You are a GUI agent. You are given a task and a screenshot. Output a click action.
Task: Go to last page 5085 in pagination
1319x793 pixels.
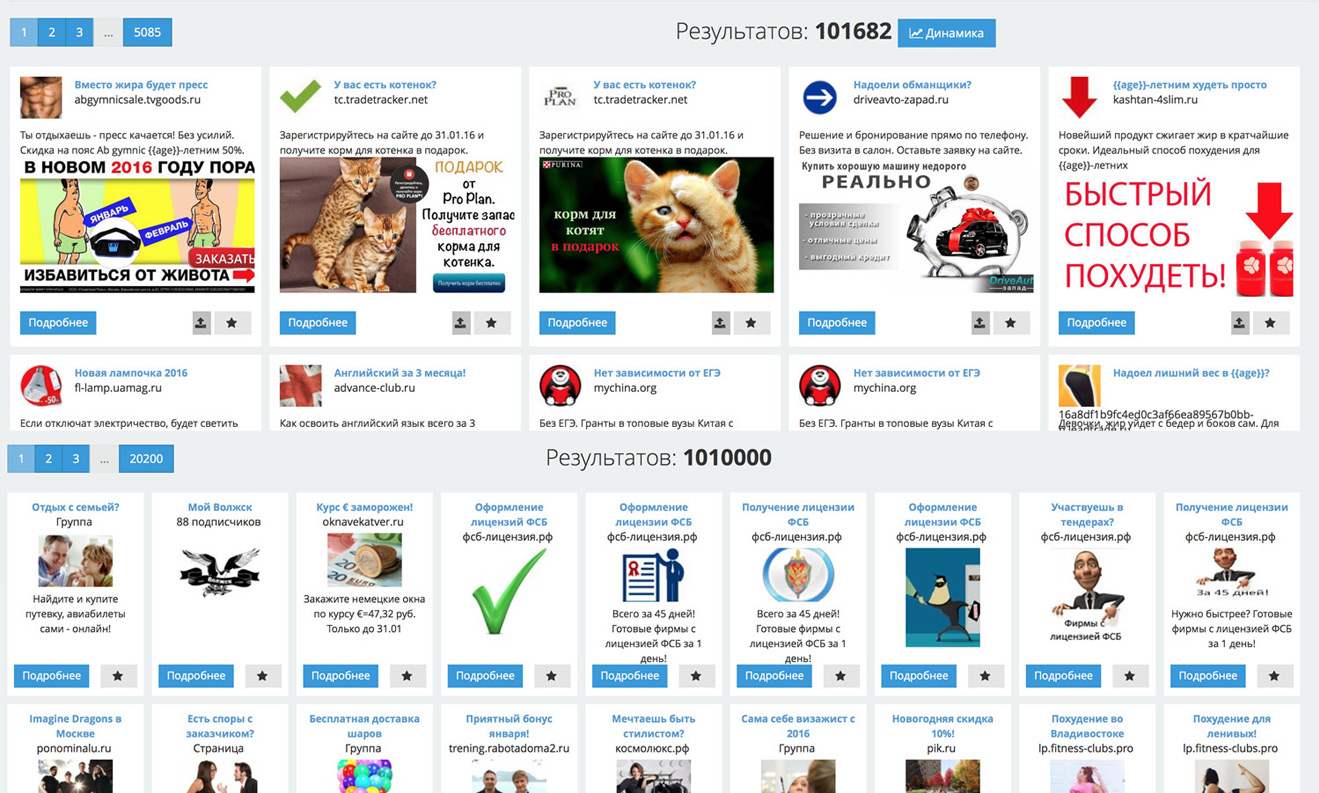147,32
